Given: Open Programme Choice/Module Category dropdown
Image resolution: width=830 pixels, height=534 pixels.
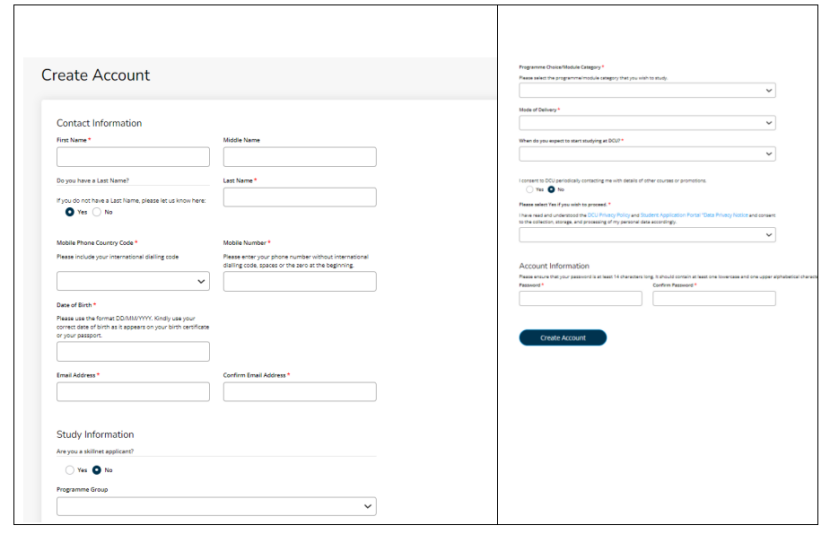Looking at the screenshot, I should click(647, 90).
